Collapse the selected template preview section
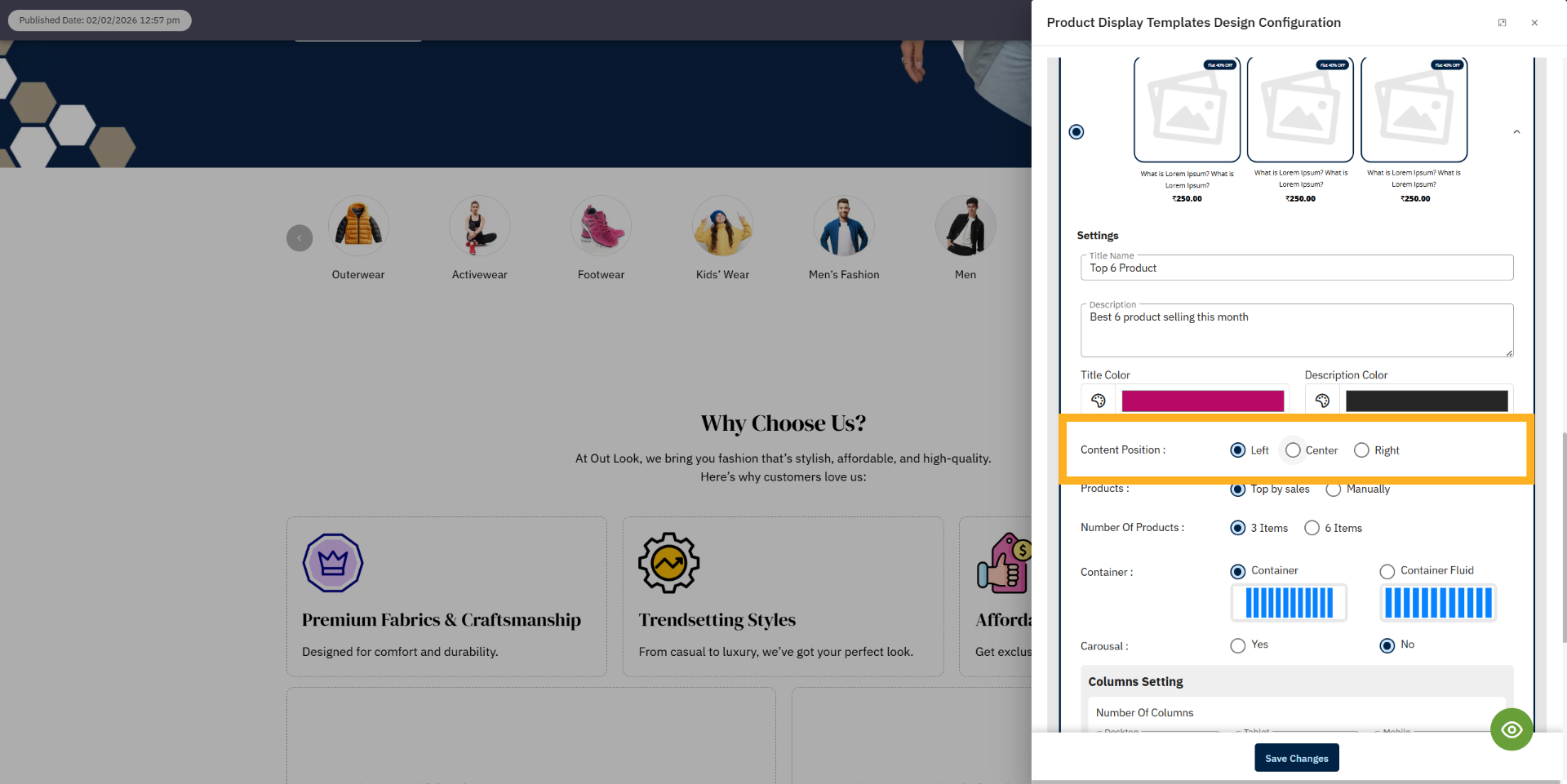Image resolution: width=1567 pixels, height=784 pixels. (1516, 131)
